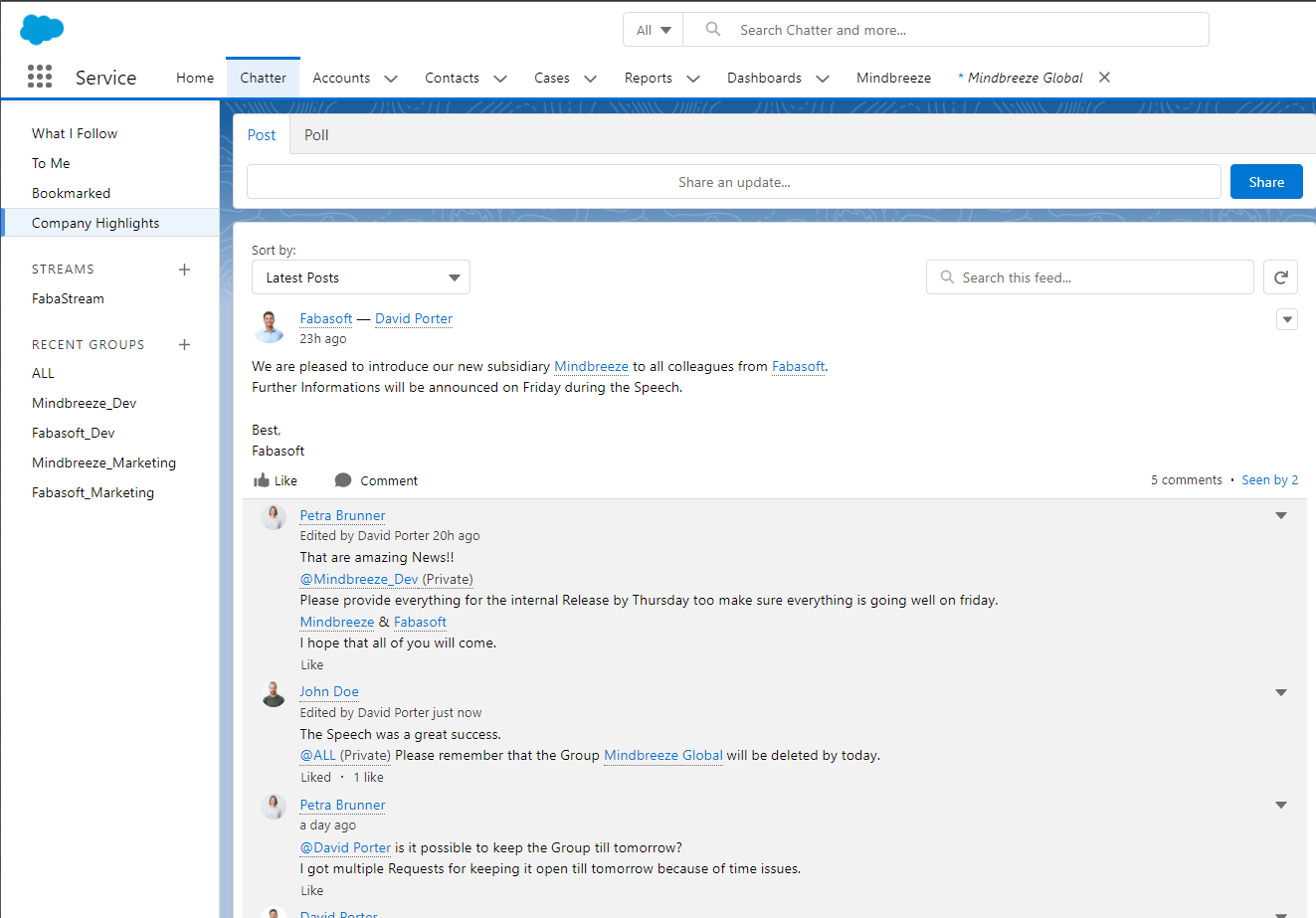The image size is (1316, 918).
Task: Open the ALL group in sidebar
Action: click(x=43, y=373)
